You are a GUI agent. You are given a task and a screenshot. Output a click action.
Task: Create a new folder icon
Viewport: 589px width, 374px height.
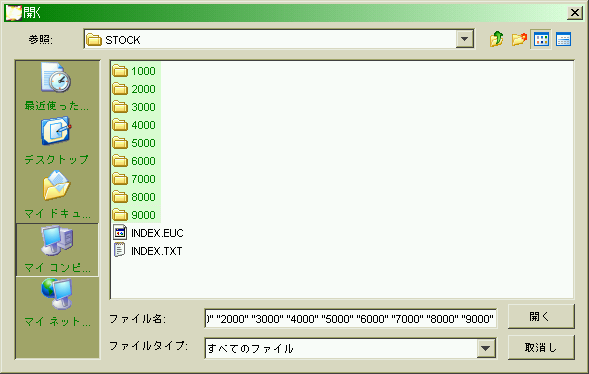519,39
